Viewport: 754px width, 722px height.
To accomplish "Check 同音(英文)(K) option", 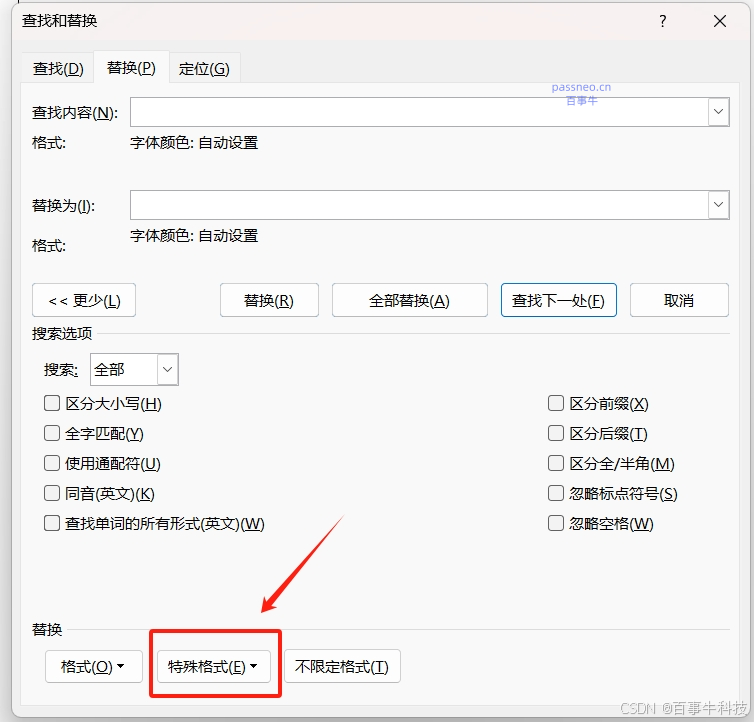I will 51,493.
